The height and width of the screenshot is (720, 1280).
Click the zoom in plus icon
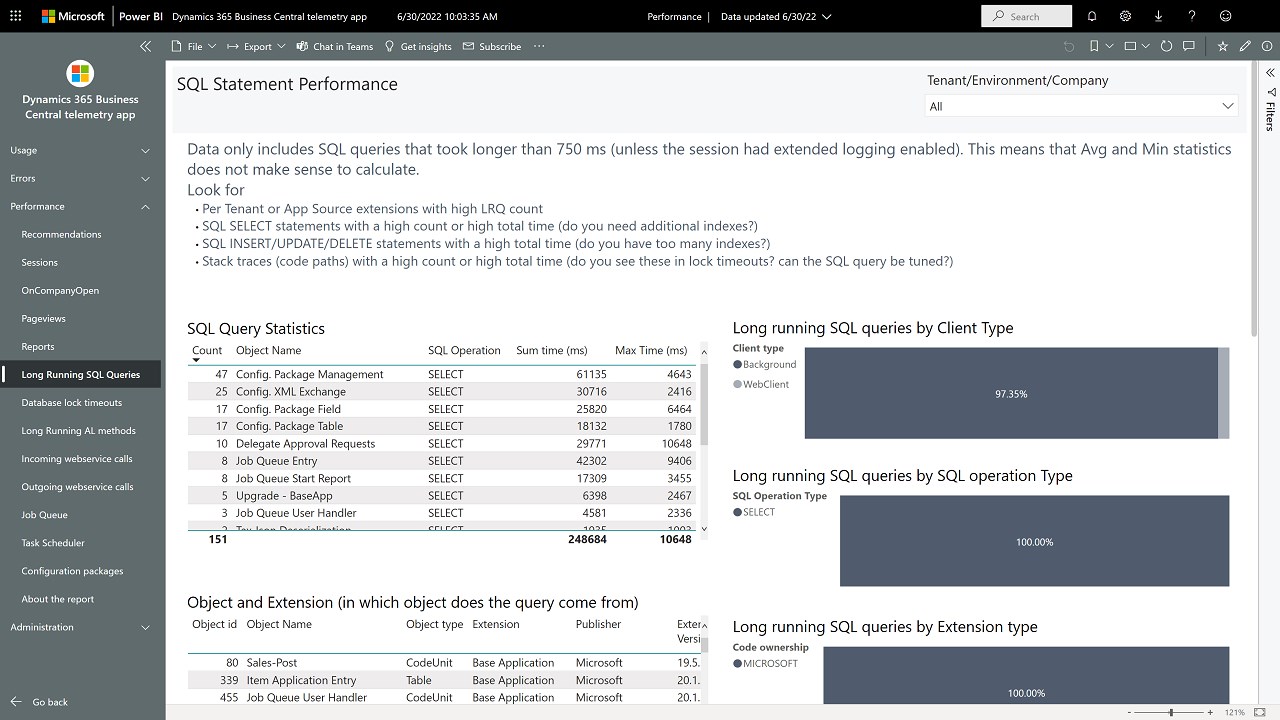click(x=1210, y=712)
